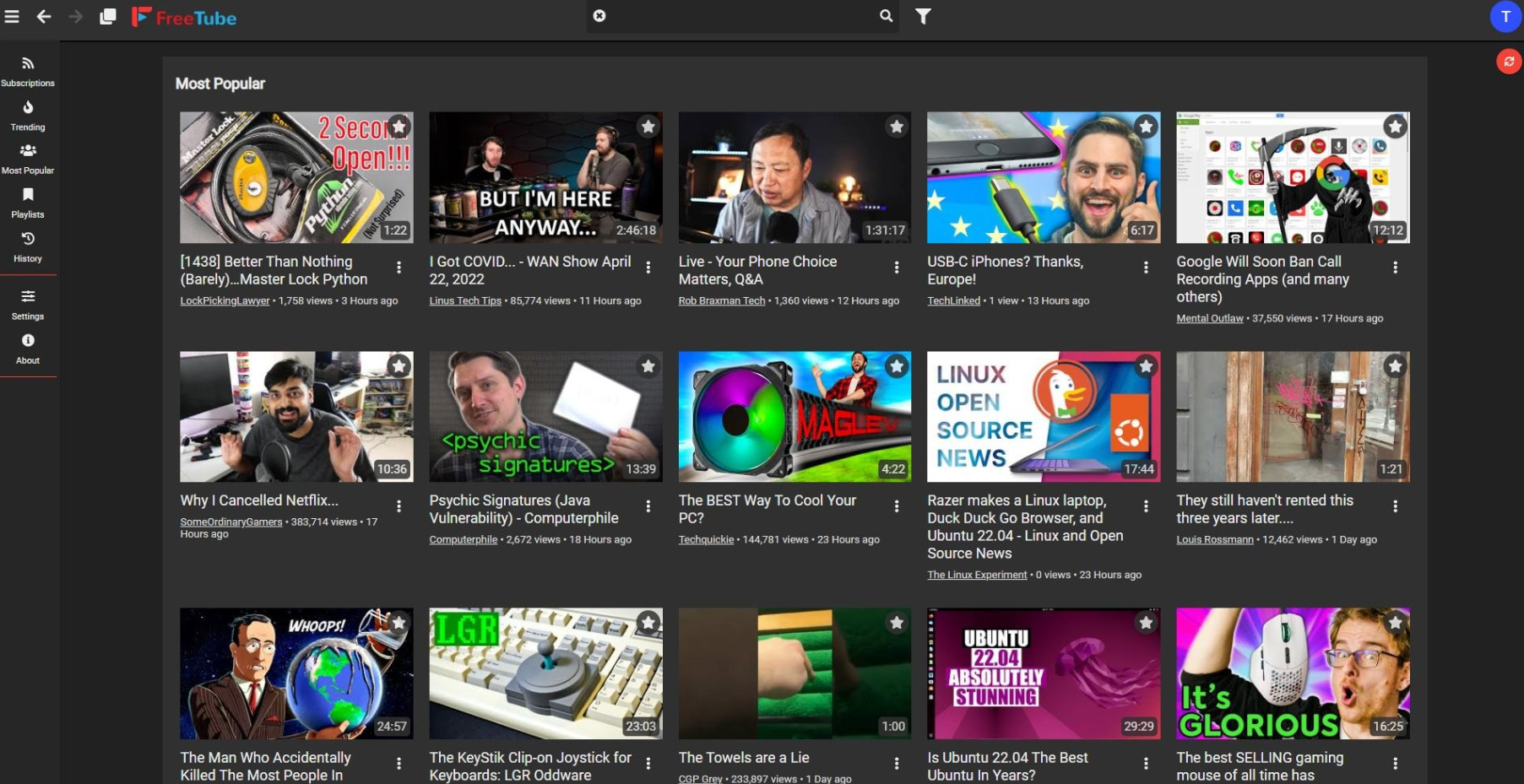Viewport: 1524px width, 784px height.
Task: Open the profile avatar T
Action: click(x=1505, y=17)
